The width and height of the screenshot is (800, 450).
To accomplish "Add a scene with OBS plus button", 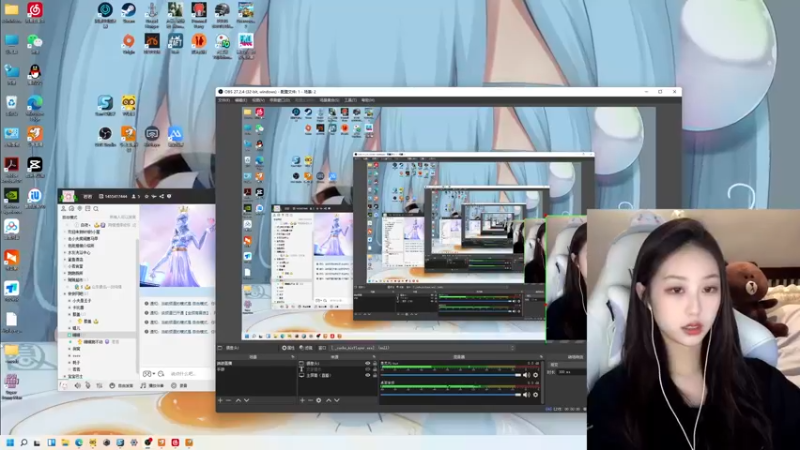I will click(x=220, y=401).
